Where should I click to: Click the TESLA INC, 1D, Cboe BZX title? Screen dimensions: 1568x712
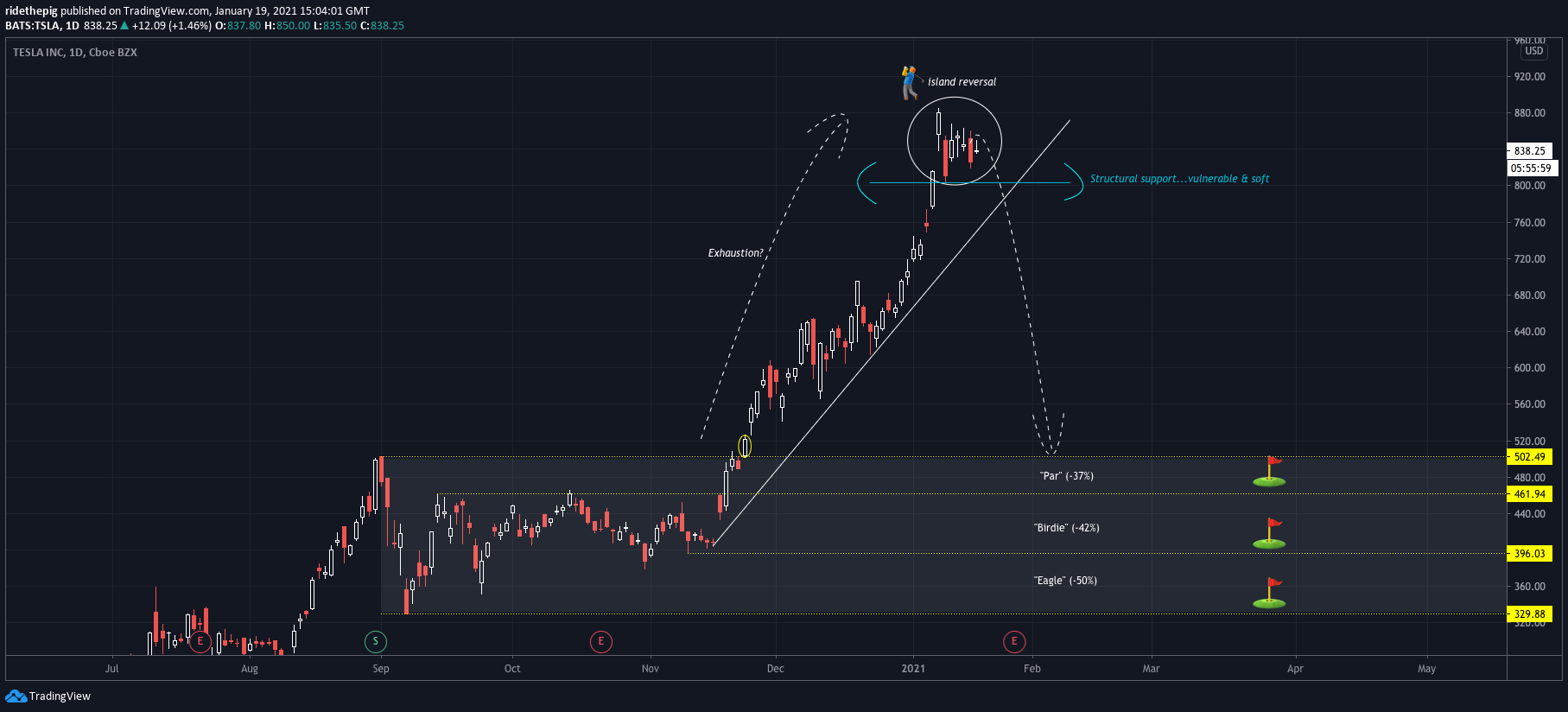click(75, 53)
